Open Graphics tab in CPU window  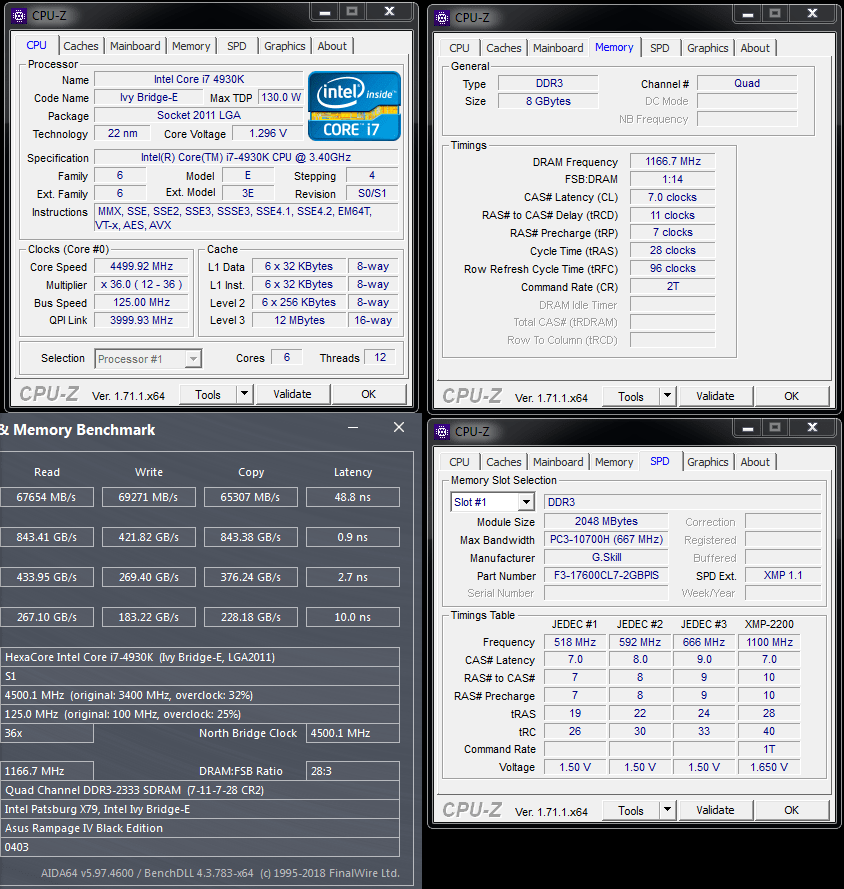[285, 46]
